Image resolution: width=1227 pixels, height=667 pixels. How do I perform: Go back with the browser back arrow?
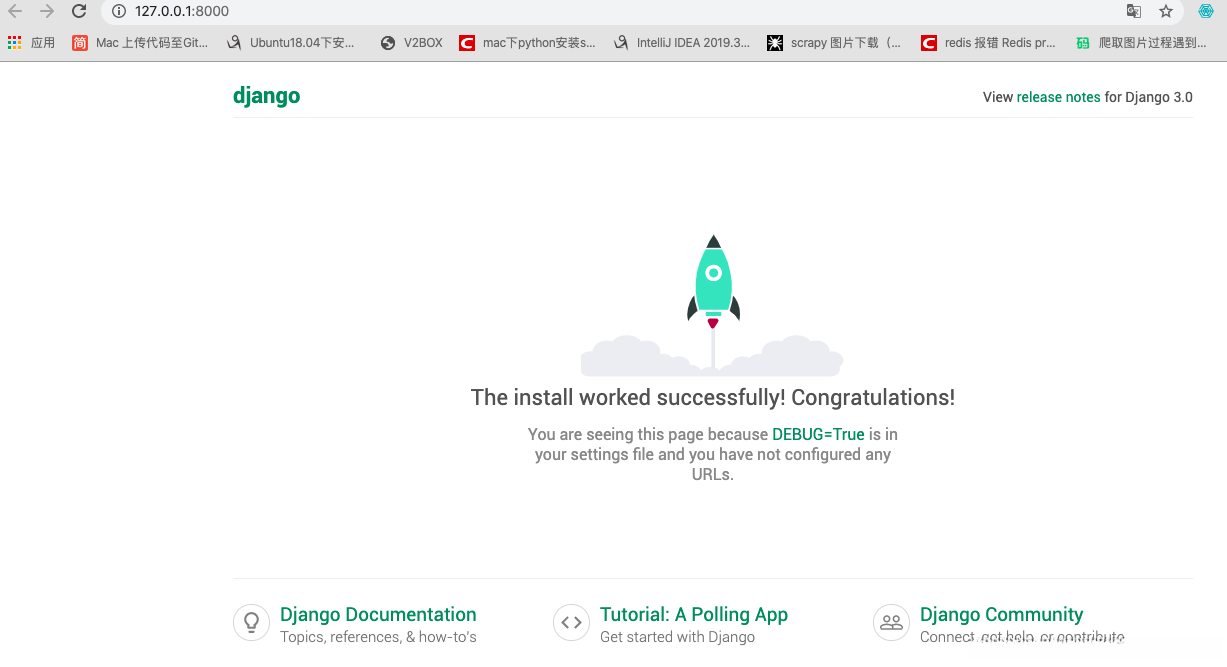point(15,11)
